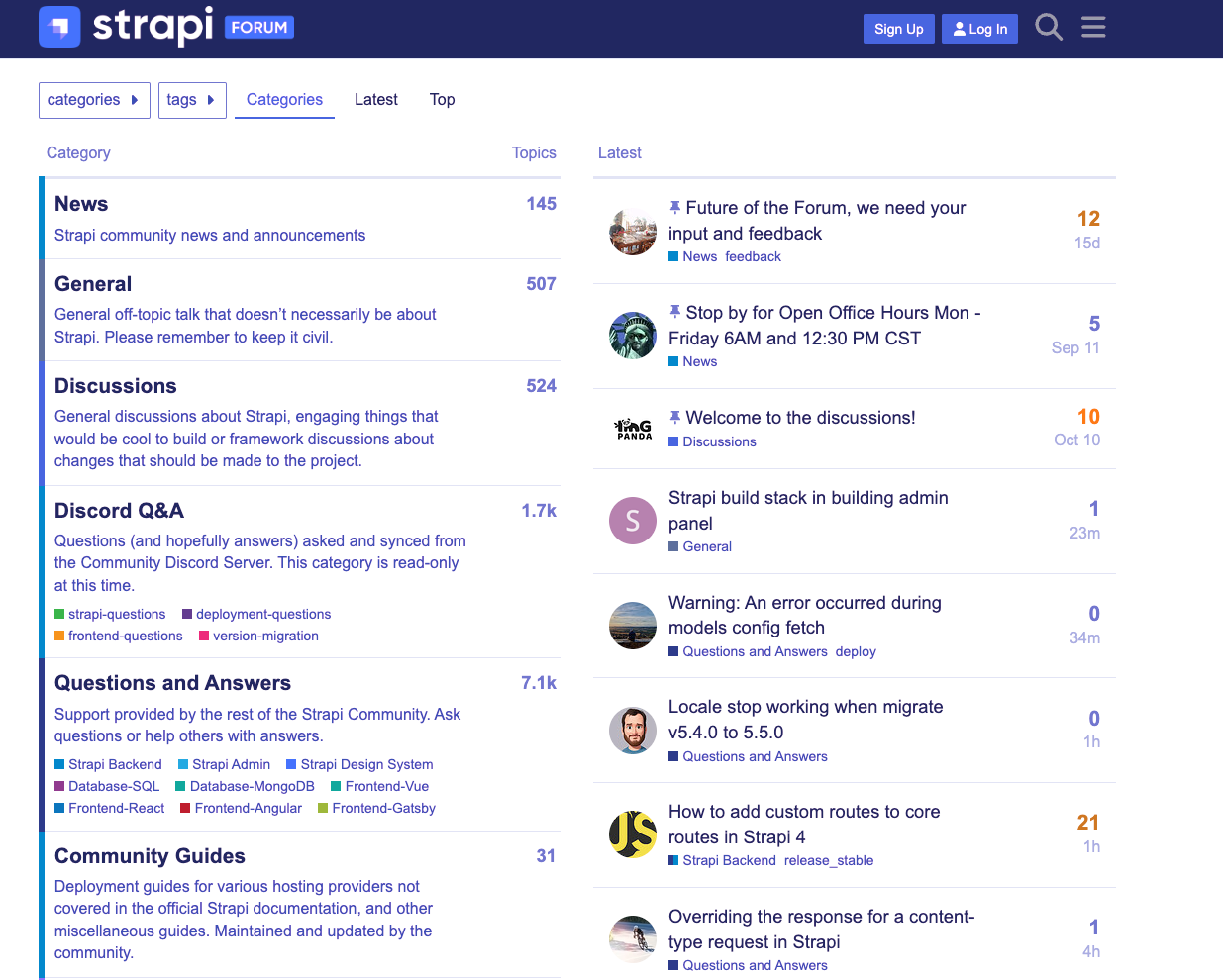Click the 1.7k topics count

[x=539, y=511]
